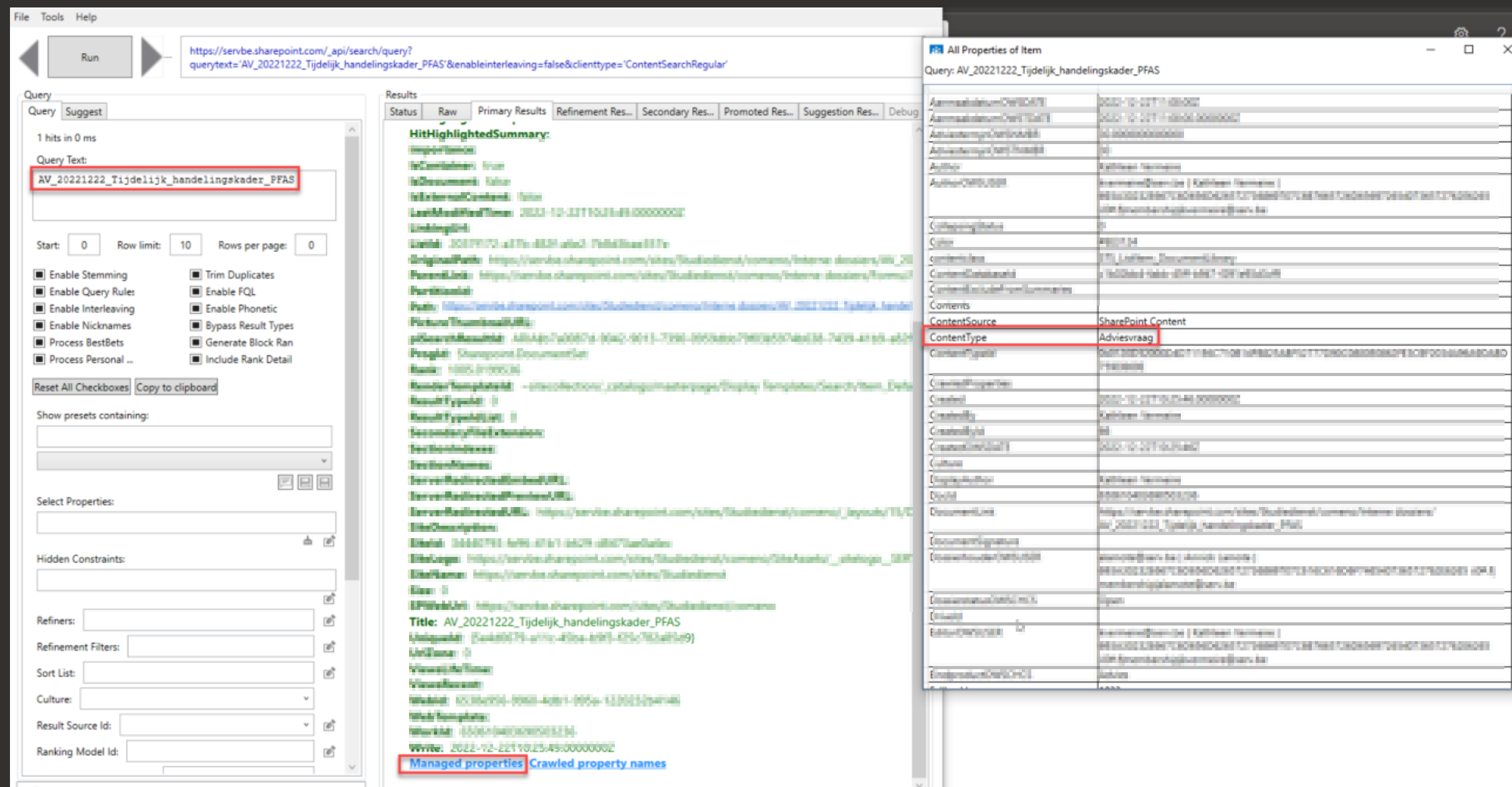Open the edit icon beside Refinement Filters

(329, 647)
